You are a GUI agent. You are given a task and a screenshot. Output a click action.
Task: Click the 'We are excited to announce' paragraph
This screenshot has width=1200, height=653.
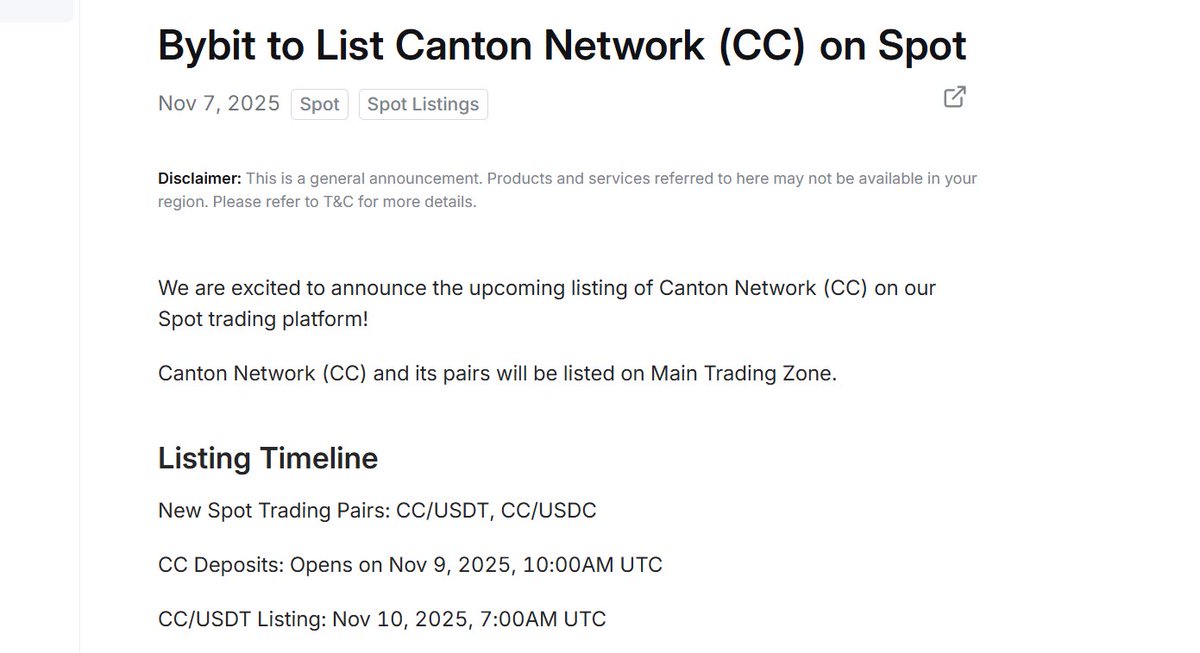[x=546, y=288]
